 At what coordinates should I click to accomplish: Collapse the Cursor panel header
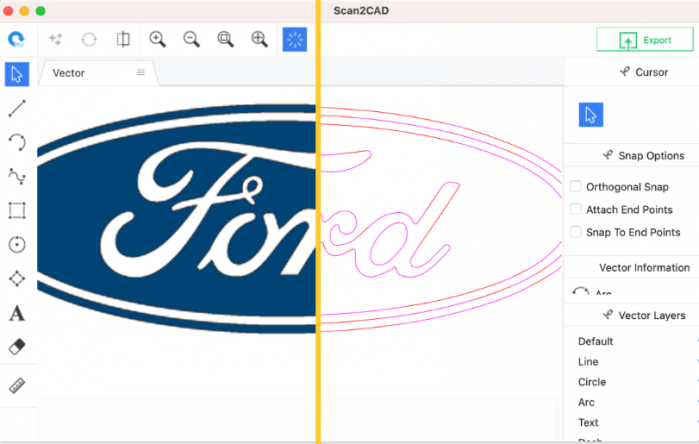tap(644, 72)
